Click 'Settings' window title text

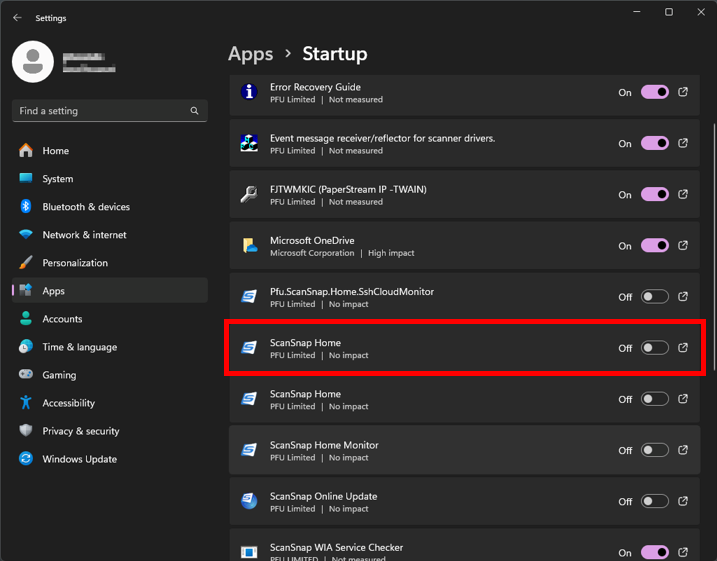(x=51, y=18)
